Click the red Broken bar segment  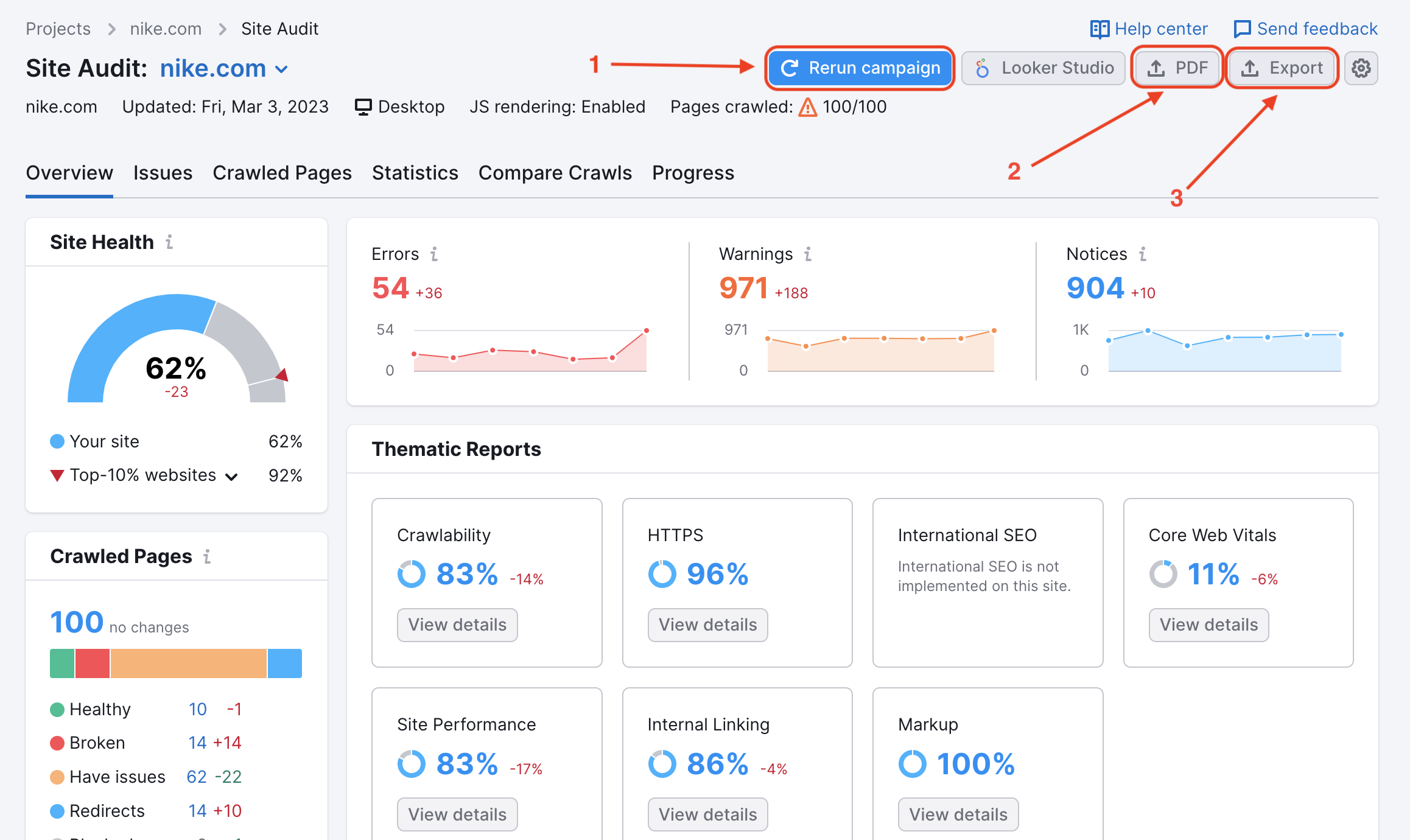pyautogui.click(x=93, y=663)
